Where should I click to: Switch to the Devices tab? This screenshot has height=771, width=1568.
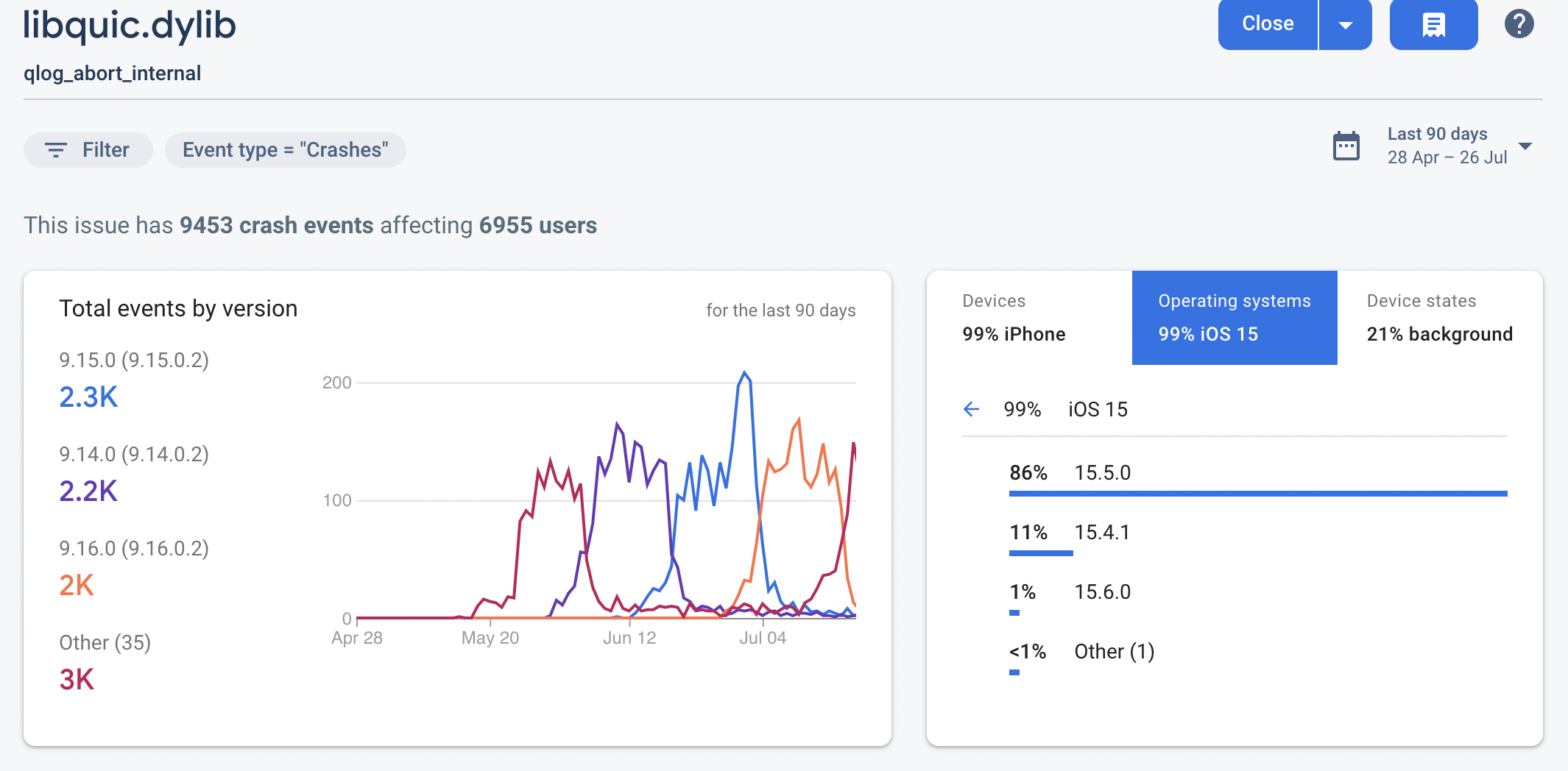(x=1028, y=317)
